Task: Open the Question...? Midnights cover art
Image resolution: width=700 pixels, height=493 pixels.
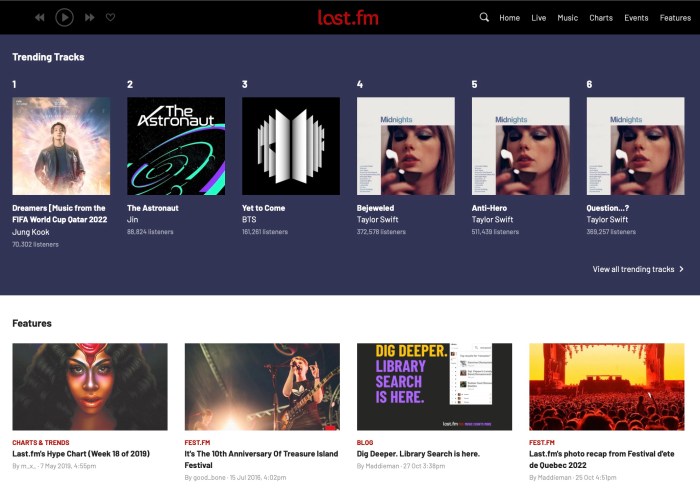Action: (635, 146)
